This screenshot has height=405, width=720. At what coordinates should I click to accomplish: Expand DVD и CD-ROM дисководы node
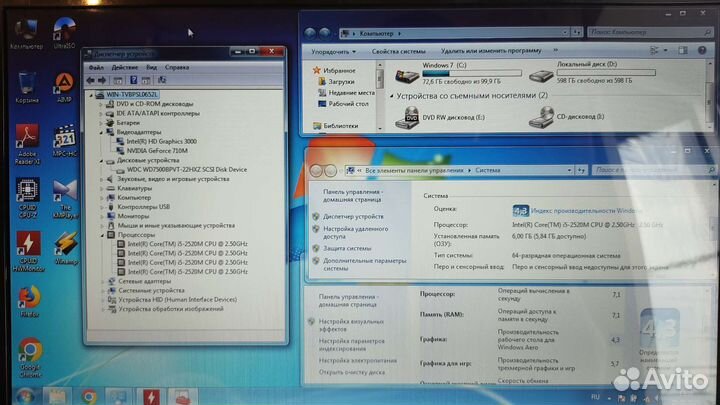[x=101, y=104]
